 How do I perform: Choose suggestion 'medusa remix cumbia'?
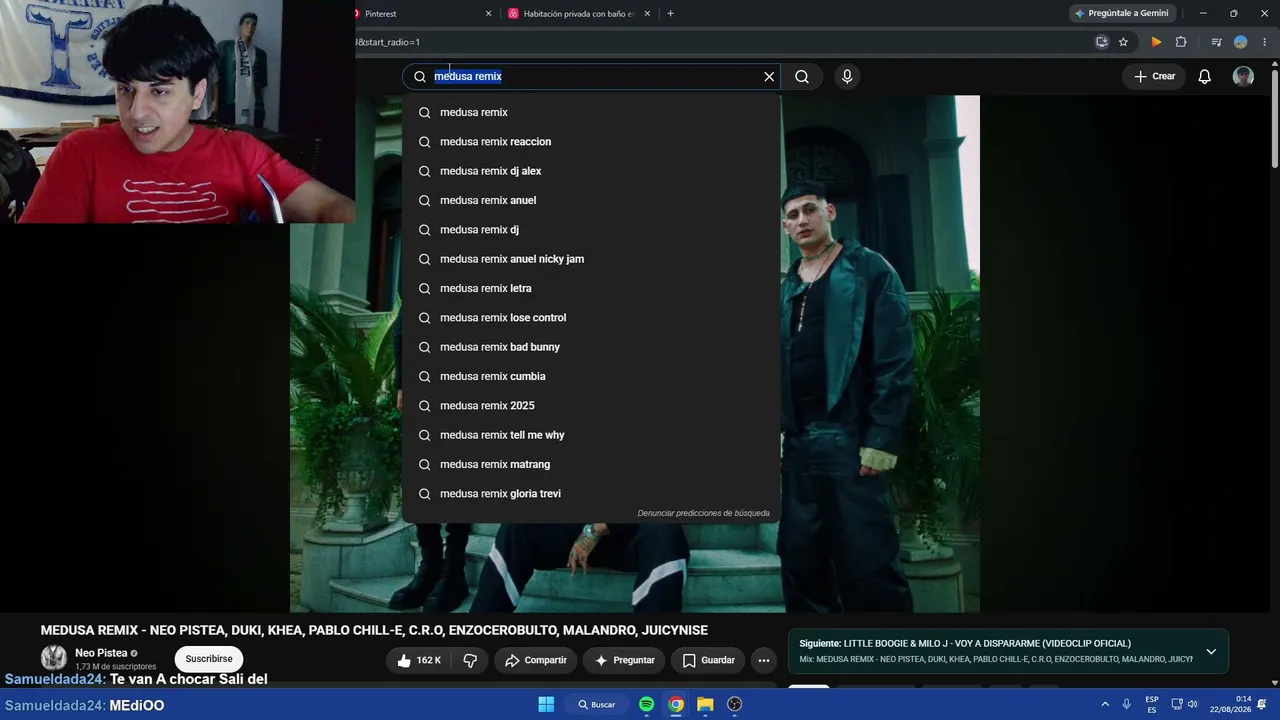coord(591,376)
